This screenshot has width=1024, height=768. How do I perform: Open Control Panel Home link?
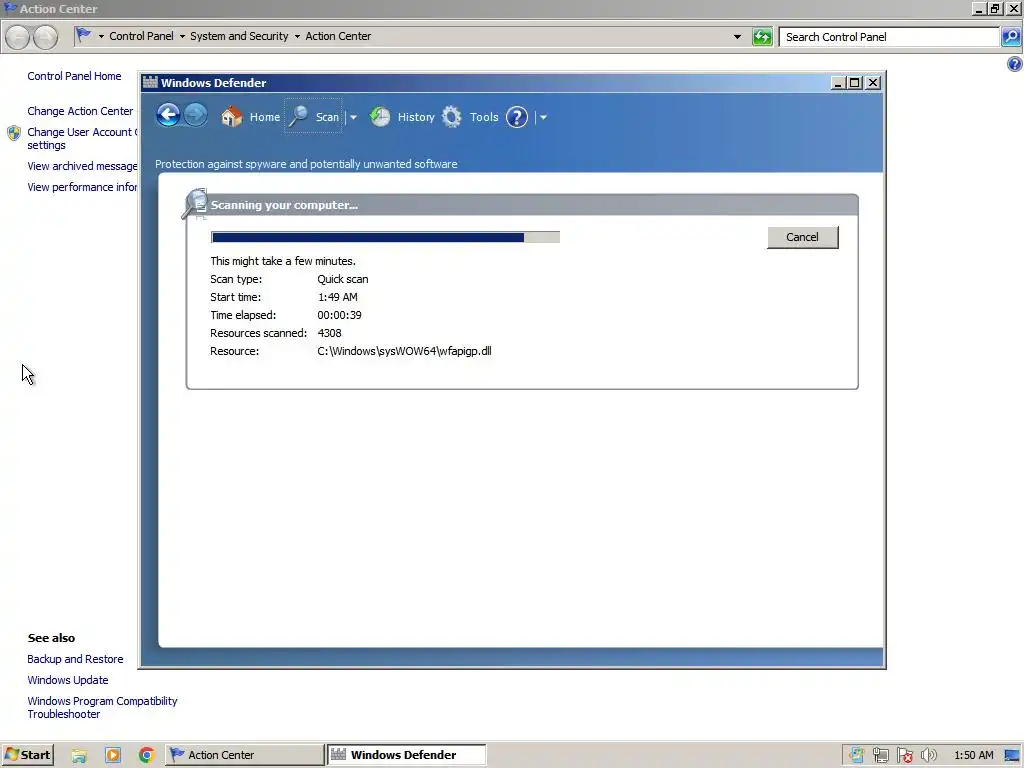click(x=74, y=76)
